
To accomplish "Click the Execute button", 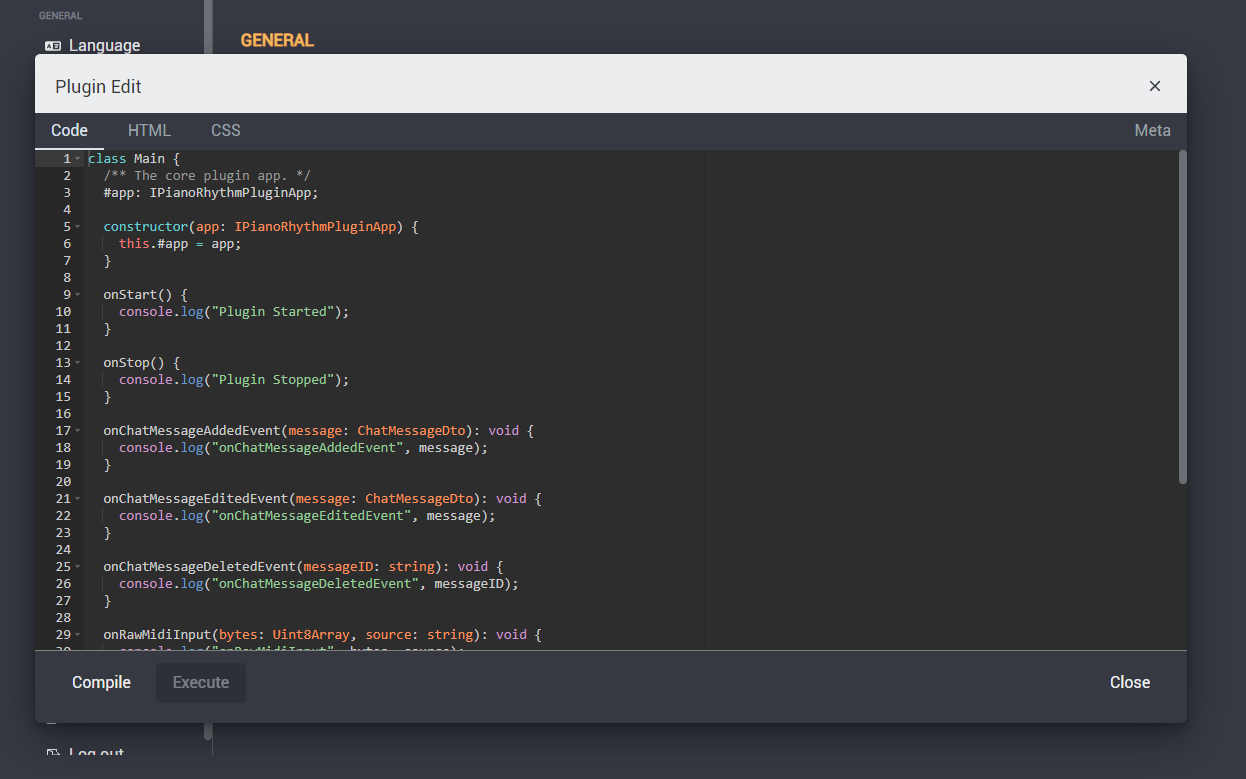I will (201, 682).
